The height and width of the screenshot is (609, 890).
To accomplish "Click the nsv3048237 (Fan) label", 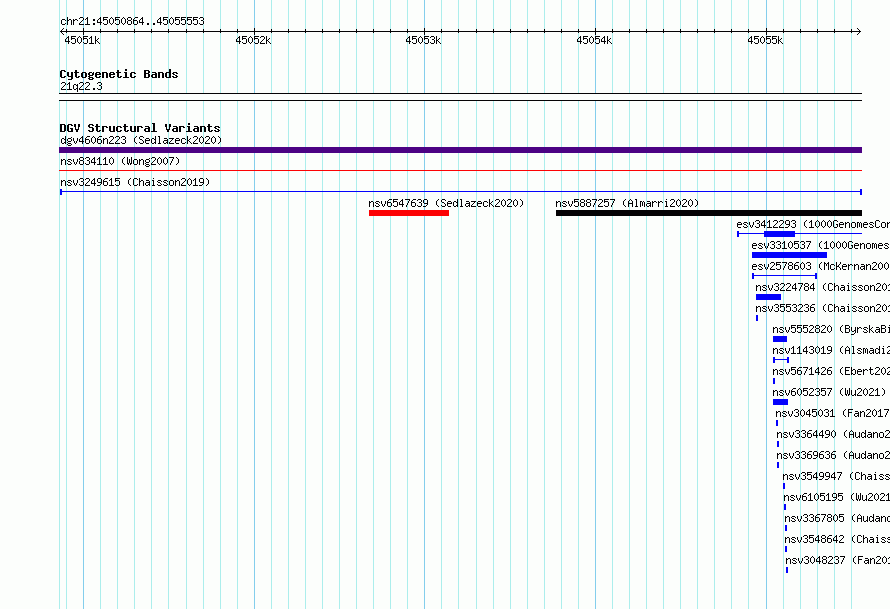I will tap(838, 560).
